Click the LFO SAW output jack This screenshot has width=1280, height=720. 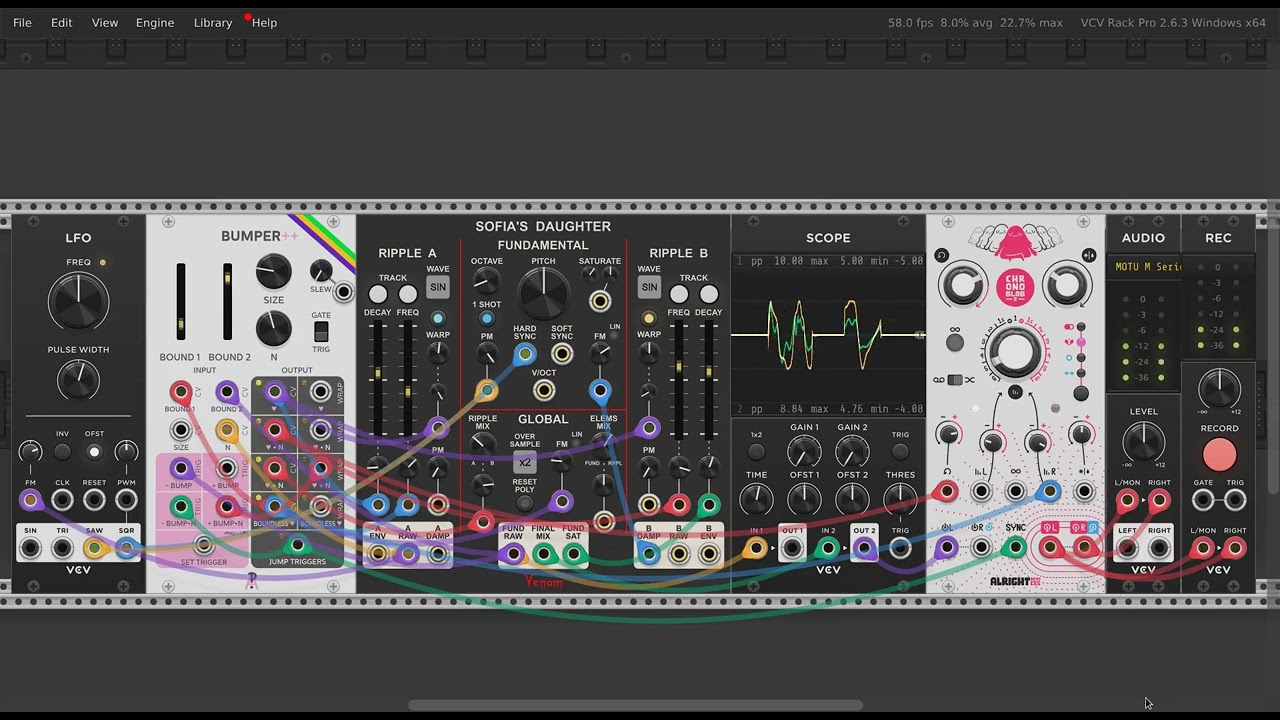94,548
